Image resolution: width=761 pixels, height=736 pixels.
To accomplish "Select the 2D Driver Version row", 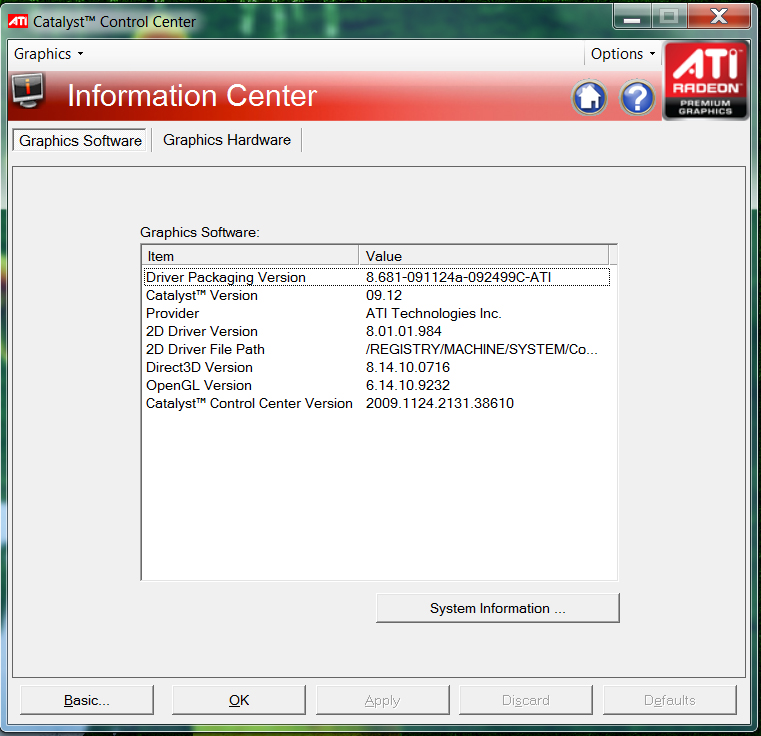I will tap(377, 331).
